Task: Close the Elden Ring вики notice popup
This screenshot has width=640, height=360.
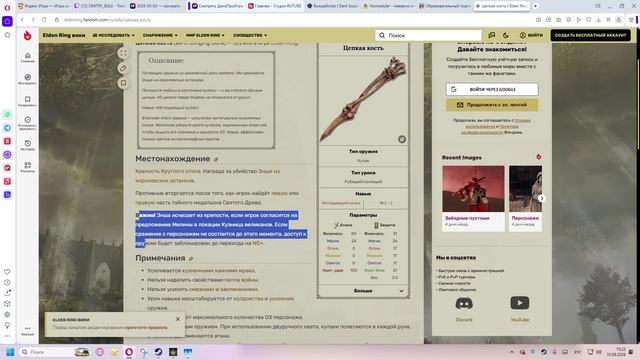Action: (x=178, y=319)
